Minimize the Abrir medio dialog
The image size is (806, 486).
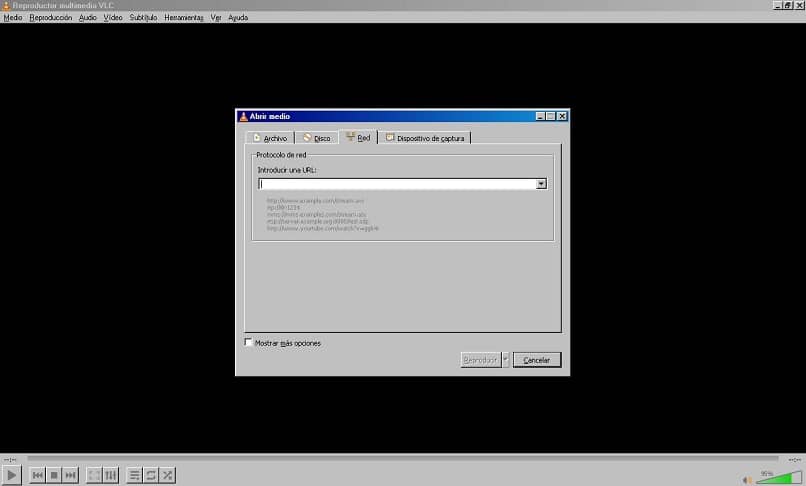540,116
